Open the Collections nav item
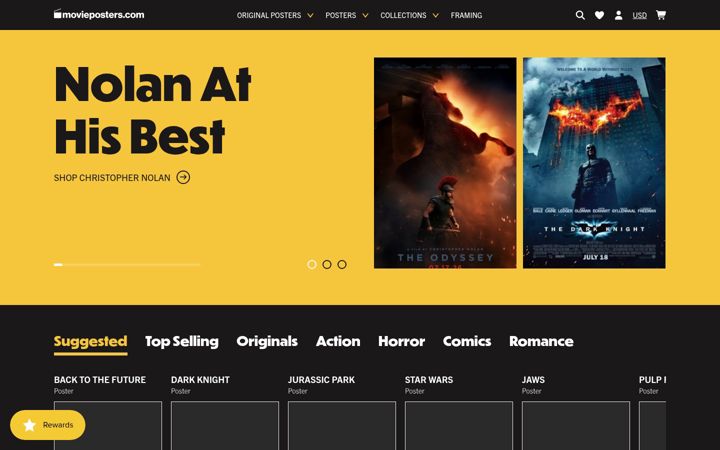Screen dimensions: 720x450 (403, 15)
